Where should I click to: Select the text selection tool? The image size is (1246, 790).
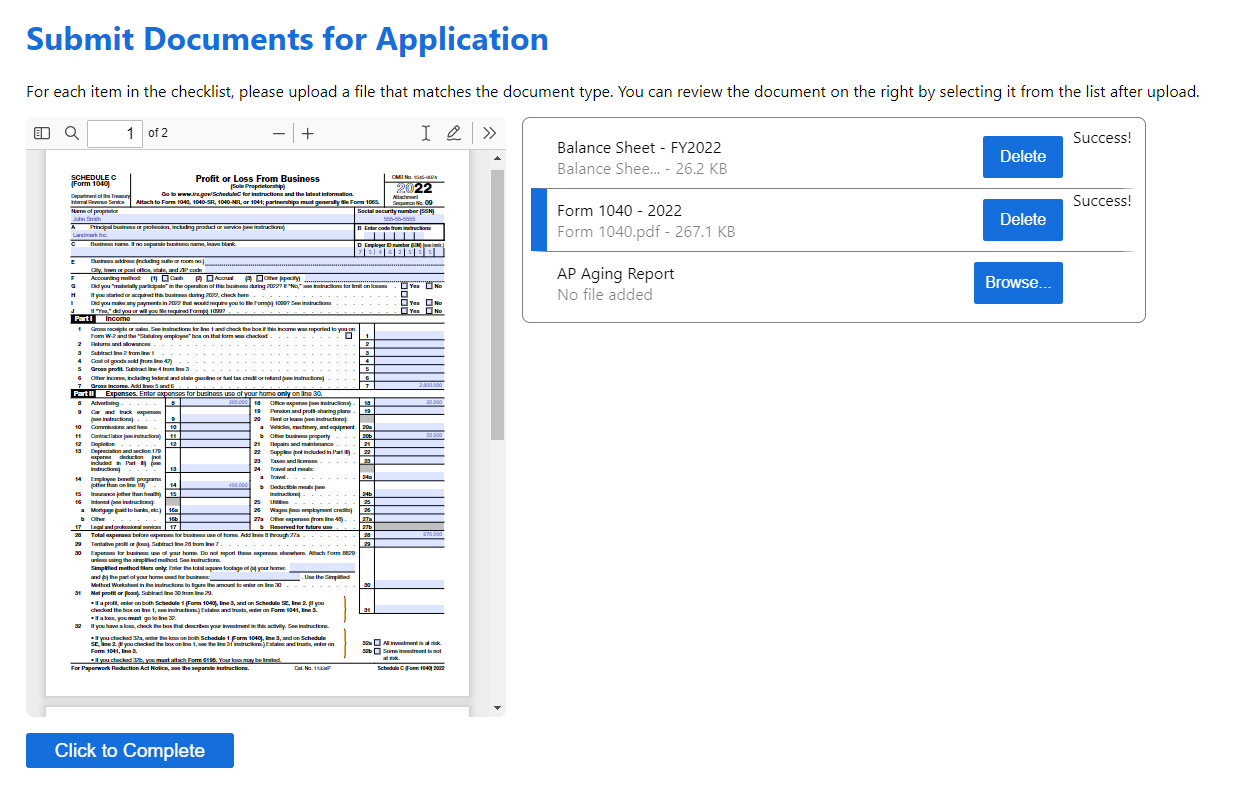point(425,132)
